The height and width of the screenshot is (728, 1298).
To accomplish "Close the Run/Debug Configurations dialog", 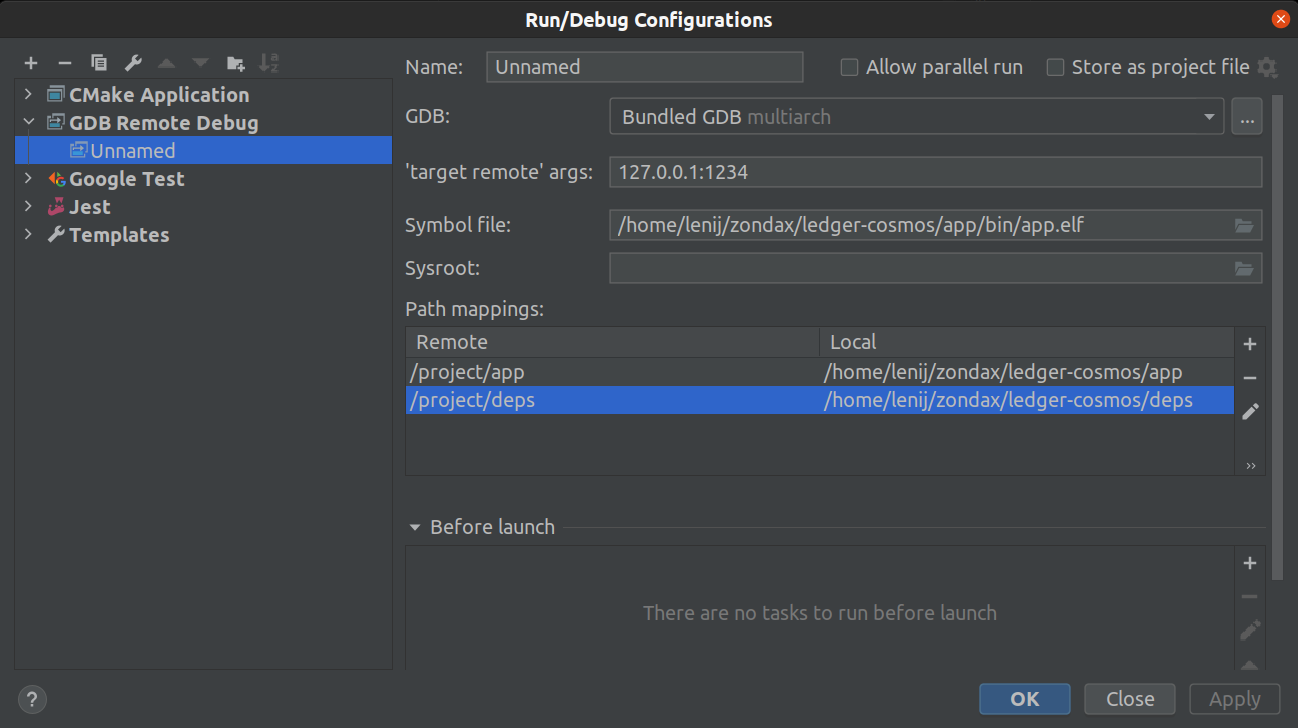I will 1280,19.
